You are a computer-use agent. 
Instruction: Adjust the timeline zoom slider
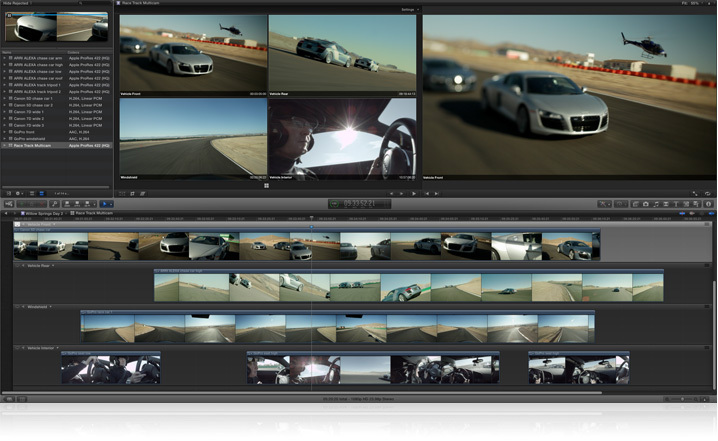click(682, 399)
